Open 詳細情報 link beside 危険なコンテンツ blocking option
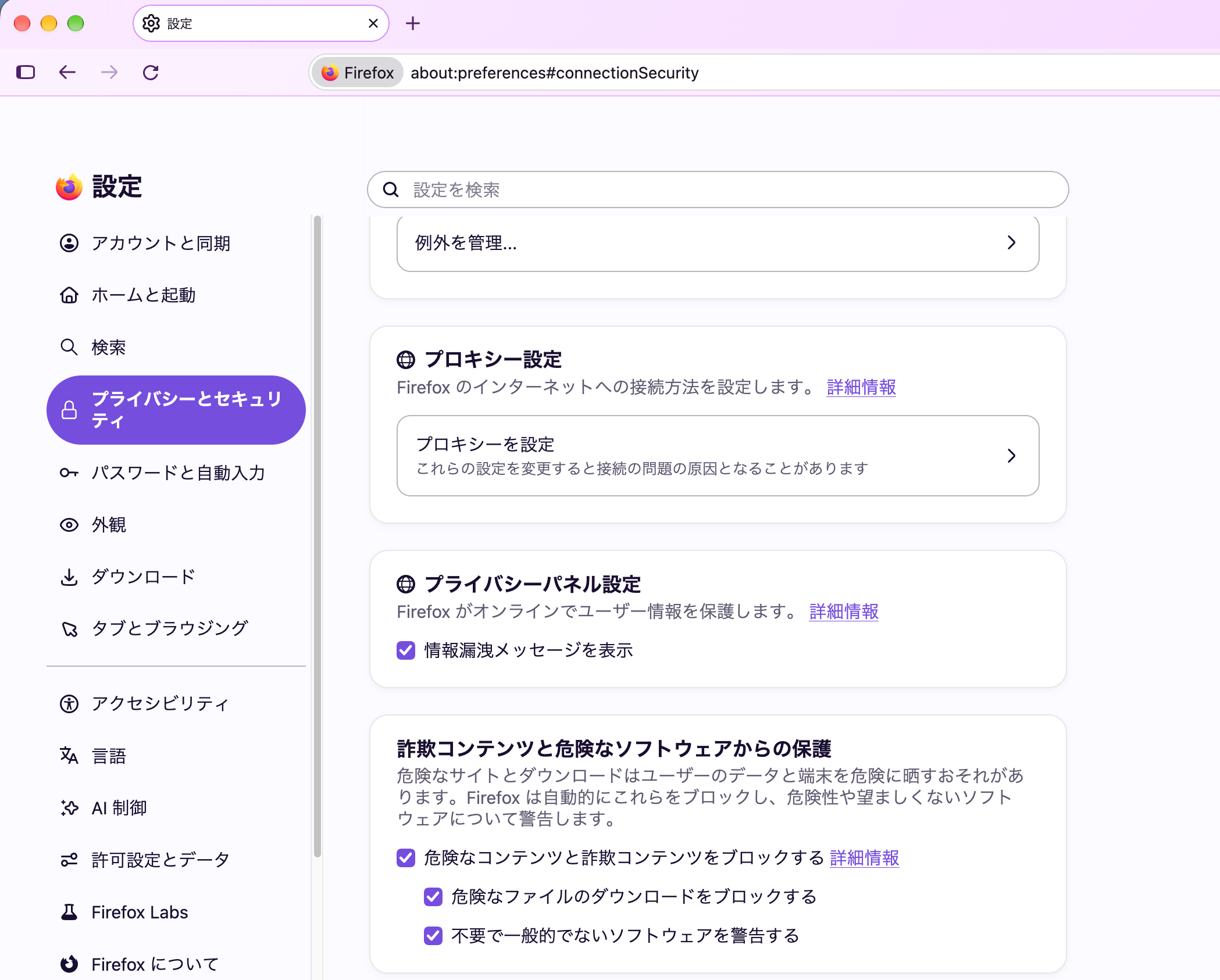This screenshot has width=1220, height=980. [865, 858]
